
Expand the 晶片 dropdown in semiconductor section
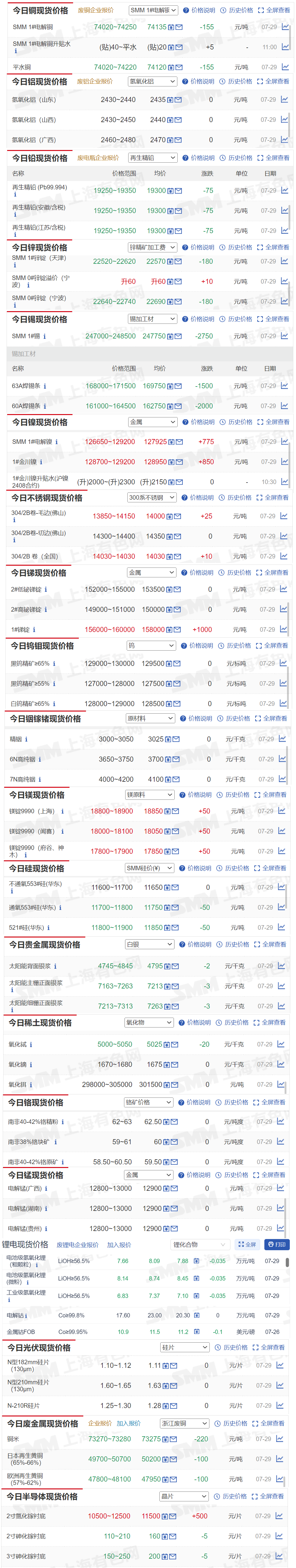tap(184, 1496)
